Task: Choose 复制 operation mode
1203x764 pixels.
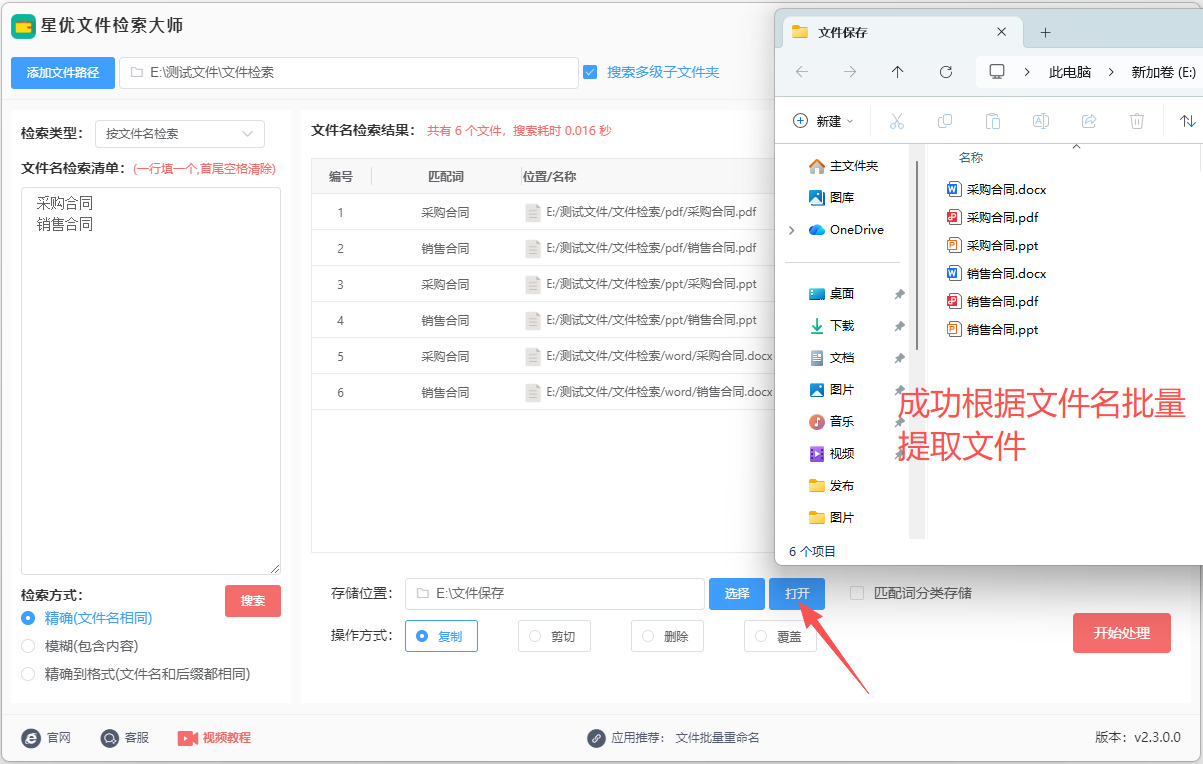Action: tap(441, 636)
